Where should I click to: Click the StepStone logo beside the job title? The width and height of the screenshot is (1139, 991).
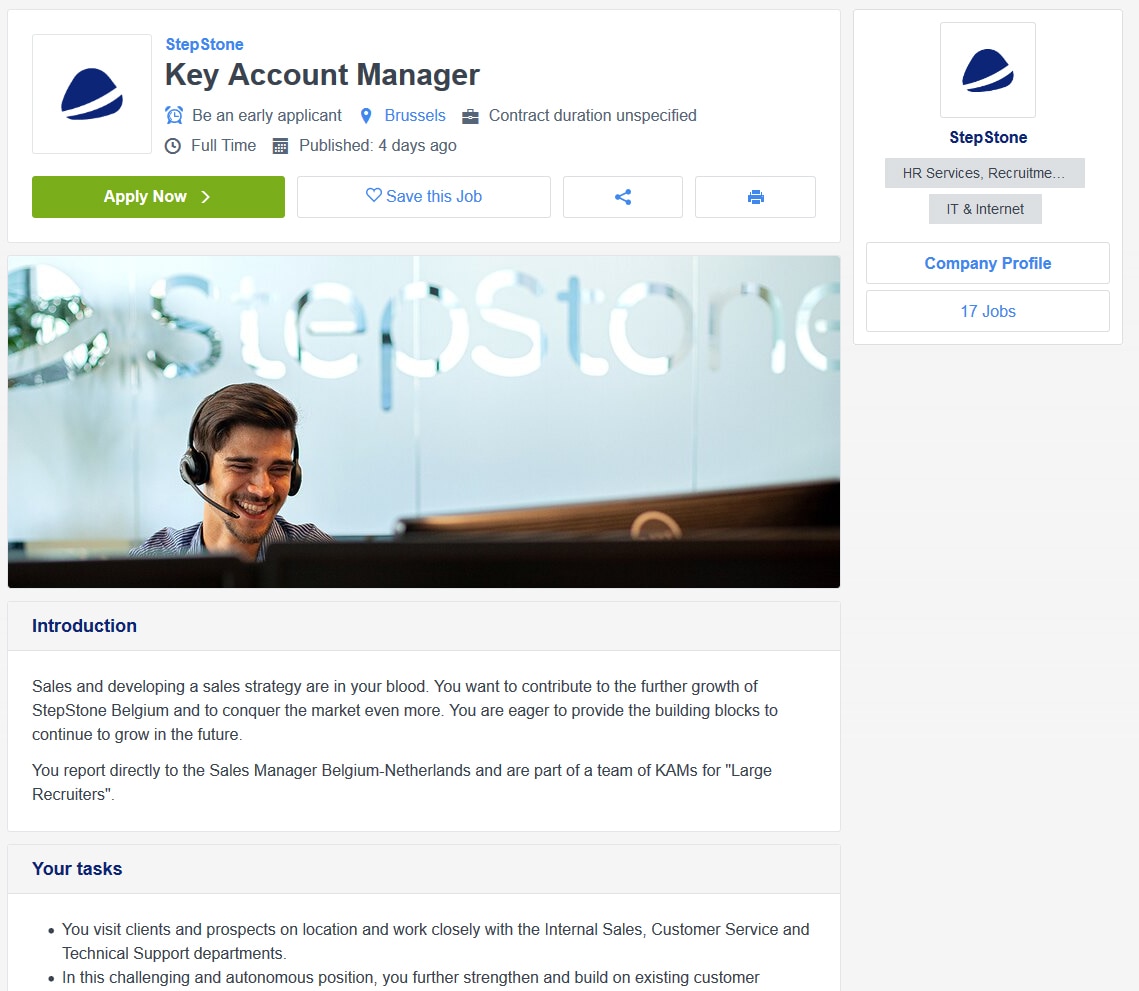[92, 94]
